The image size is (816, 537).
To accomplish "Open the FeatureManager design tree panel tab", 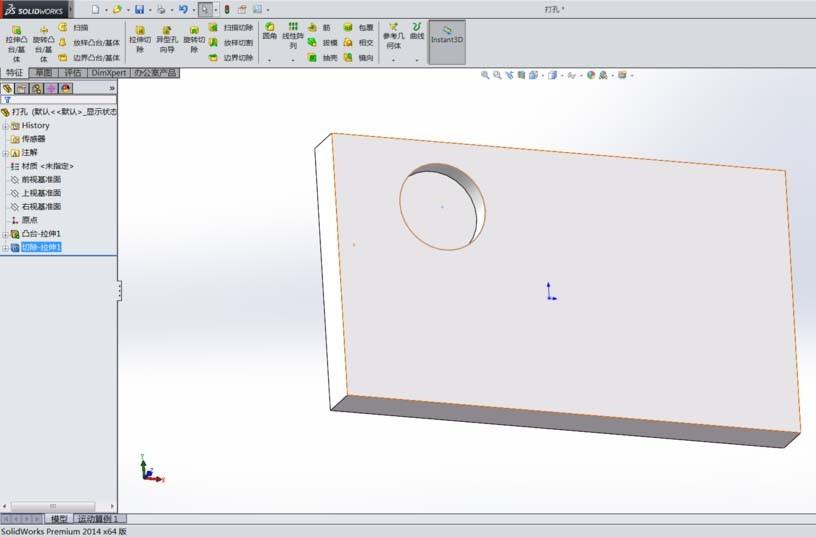I will click(x=7, y=88).
